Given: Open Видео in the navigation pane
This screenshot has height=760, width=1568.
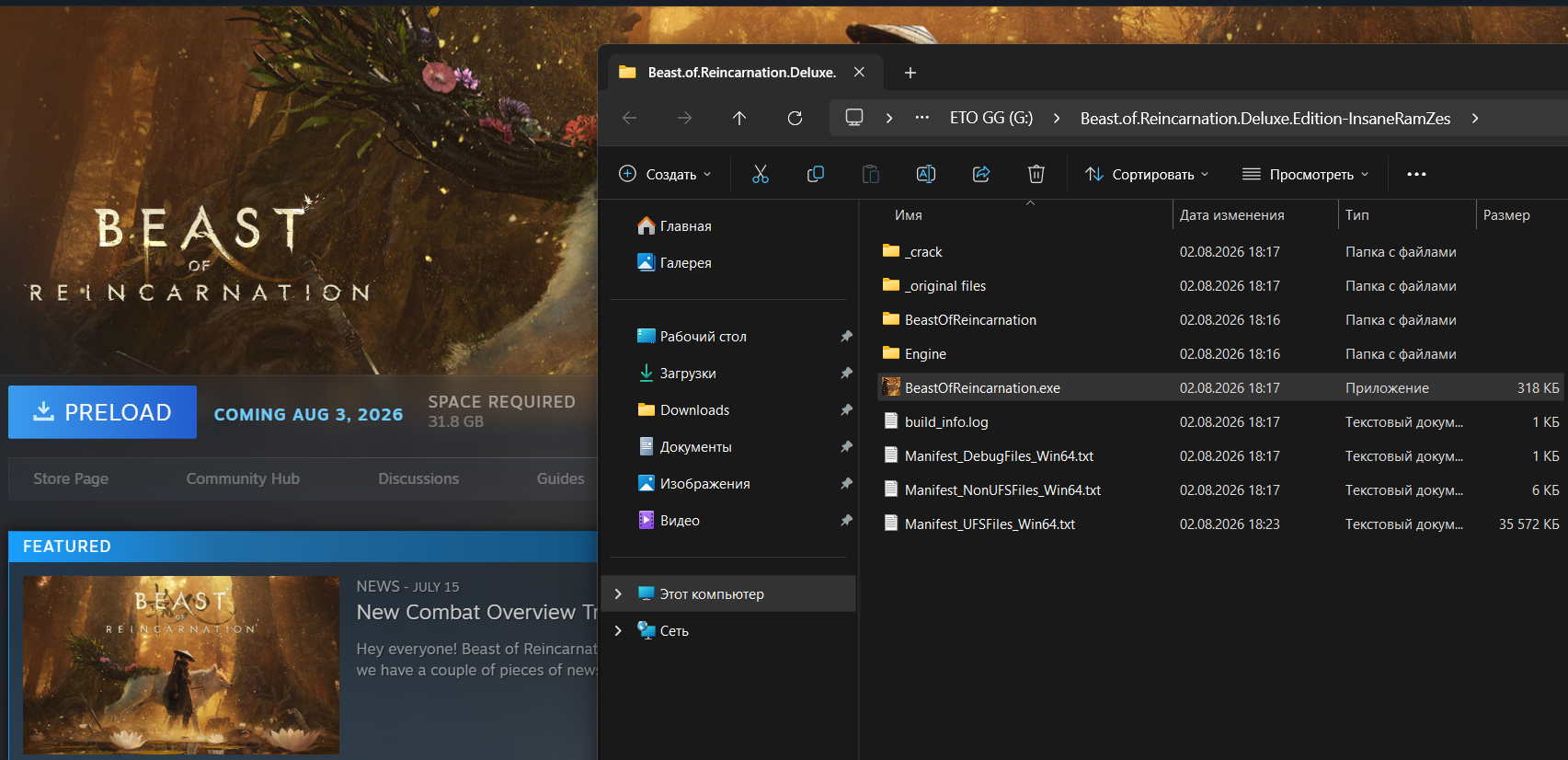Looking at the screenshot, I should 669,521.
